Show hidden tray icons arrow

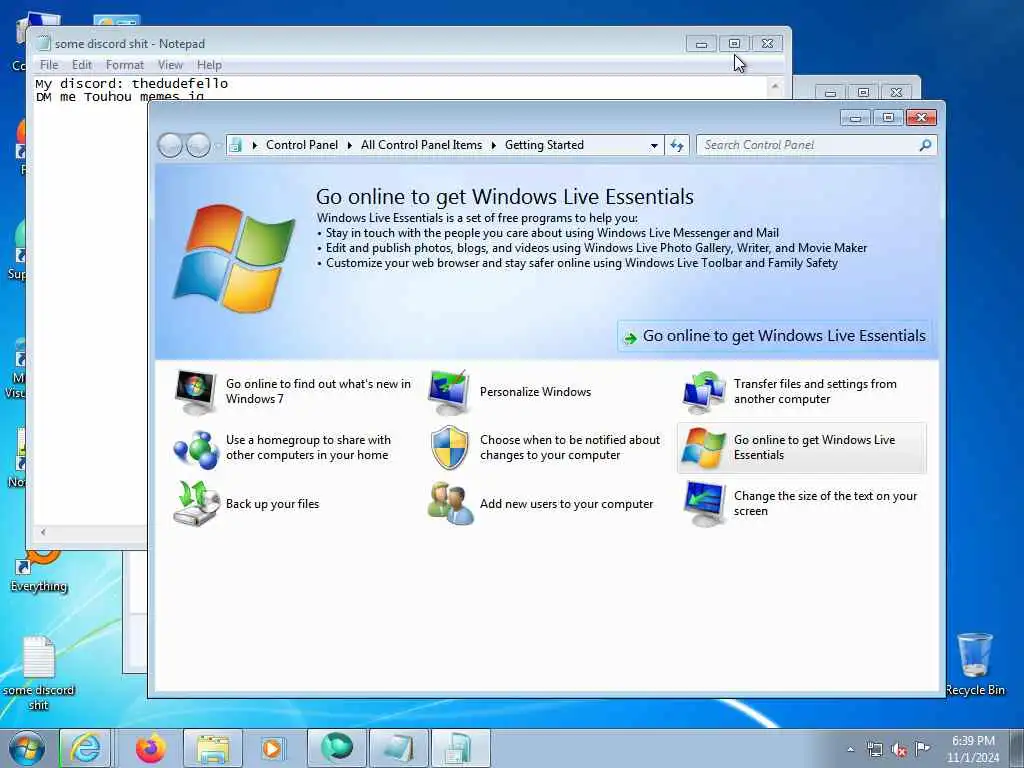(x=850, y=750)
